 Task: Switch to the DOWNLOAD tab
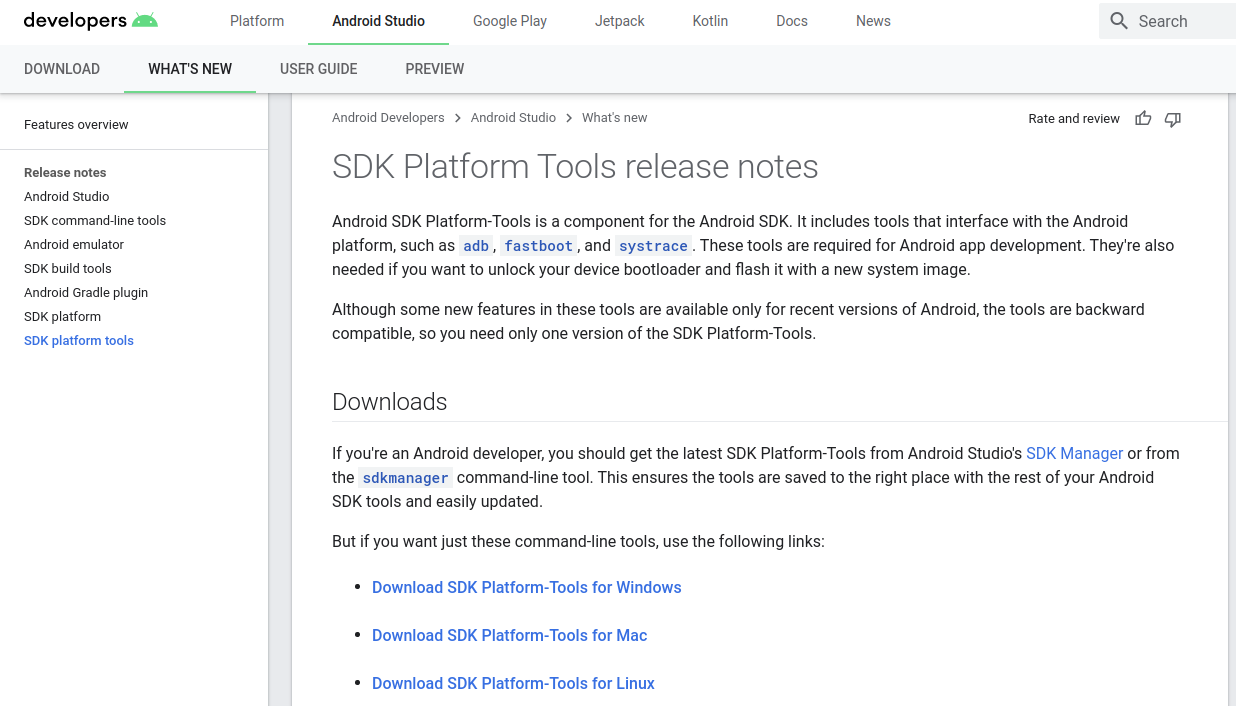(x=62, y=69)
